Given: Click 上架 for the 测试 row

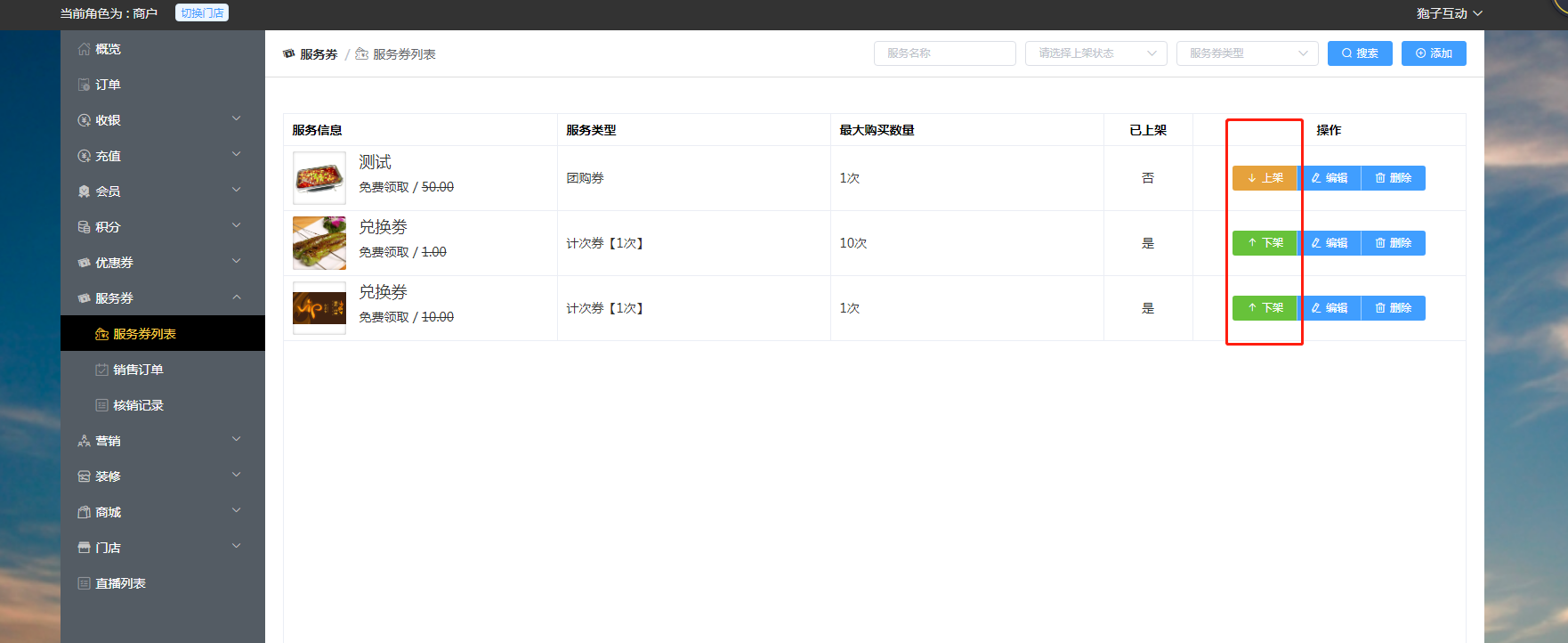Looking at the screenshot, I should [1265, 178].
